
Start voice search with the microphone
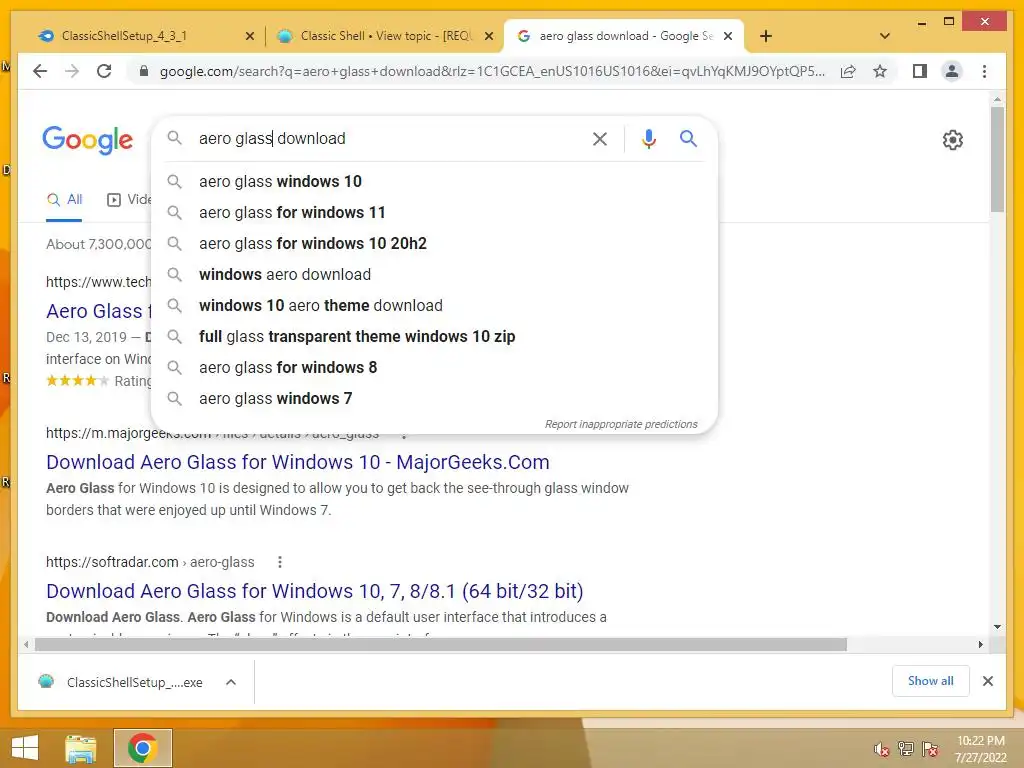648,138
